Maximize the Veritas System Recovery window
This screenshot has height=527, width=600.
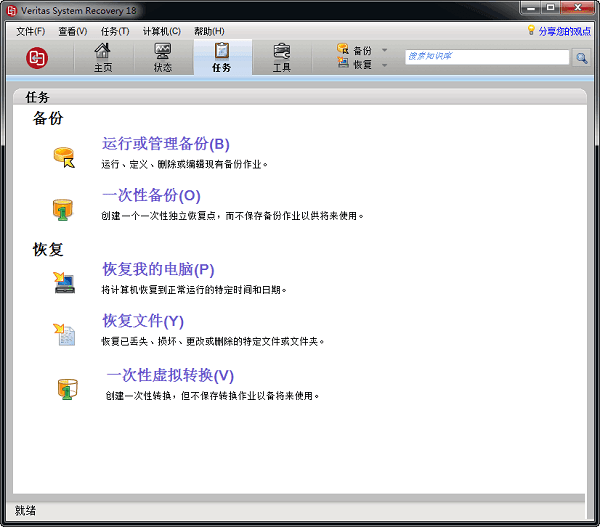pyautogui.click(x=551, y=8)
